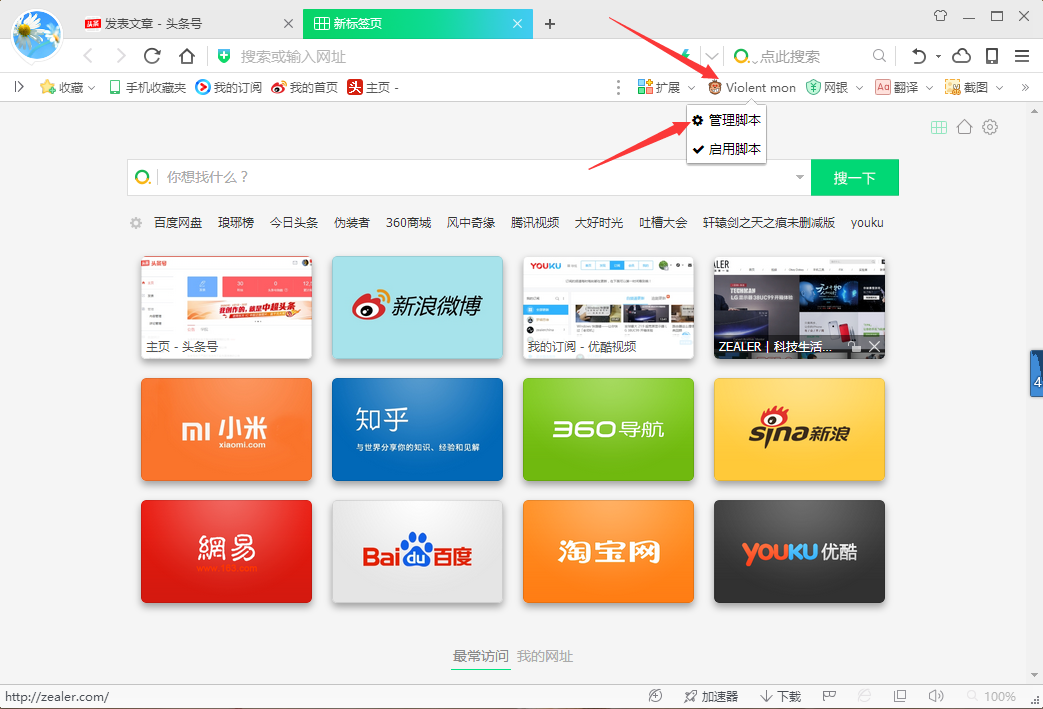Screen dimensions: 1043x709
Task: Switch to 我的网址 tab at bottom
Action: (545, 656)
